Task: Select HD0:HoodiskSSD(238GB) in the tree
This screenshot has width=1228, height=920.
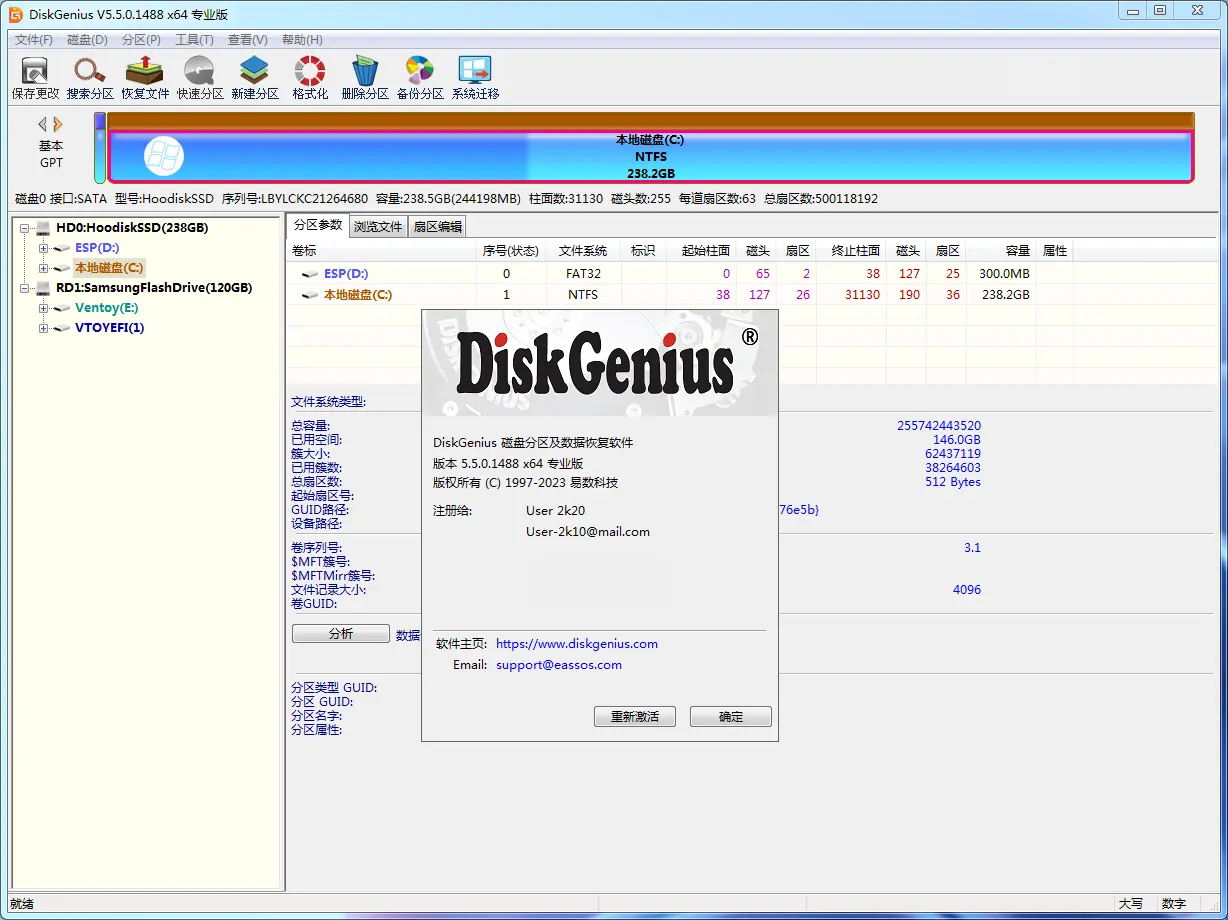Action: [x=132, y=228]
